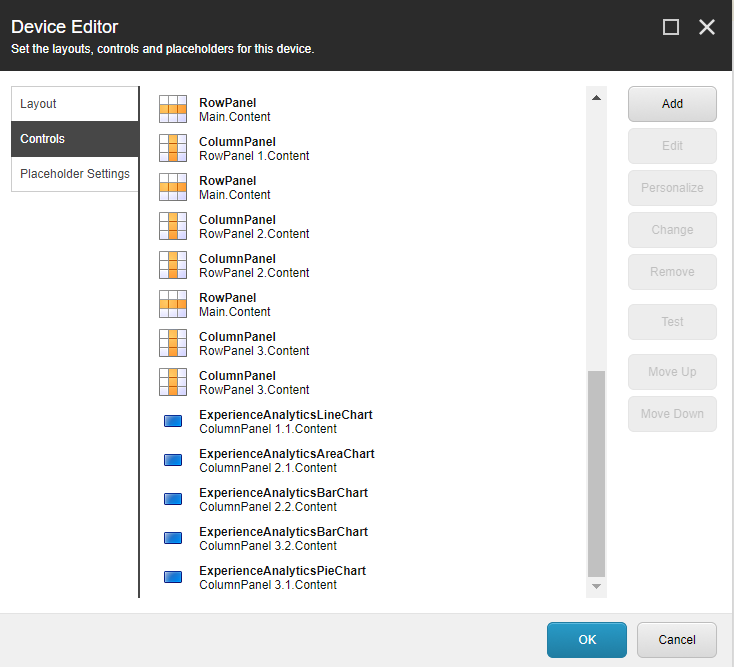Click the Edit button
734x667 pixels.
(672, 146)
